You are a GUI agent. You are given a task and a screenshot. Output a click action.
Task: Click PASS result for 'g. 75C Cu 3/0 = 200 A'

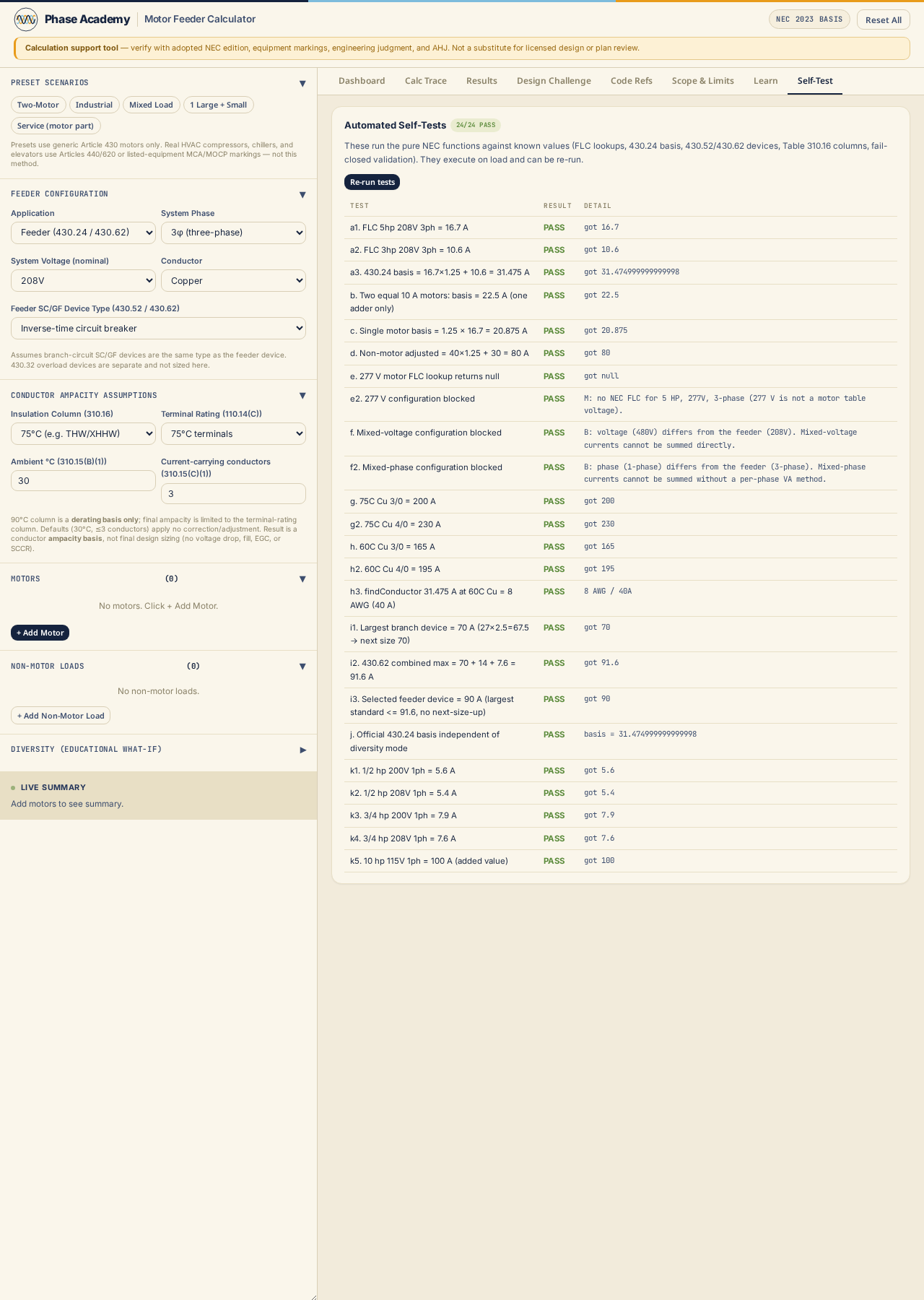[x=554, y=501]
